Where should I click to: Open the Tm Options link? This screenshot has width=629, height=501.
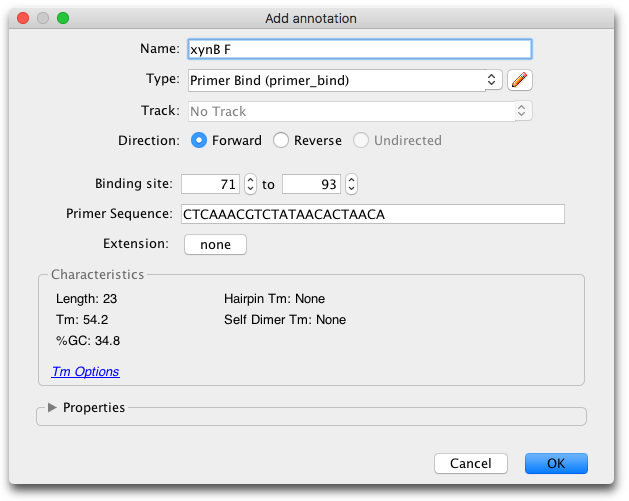pyautogui.click(x=85, y=371)
